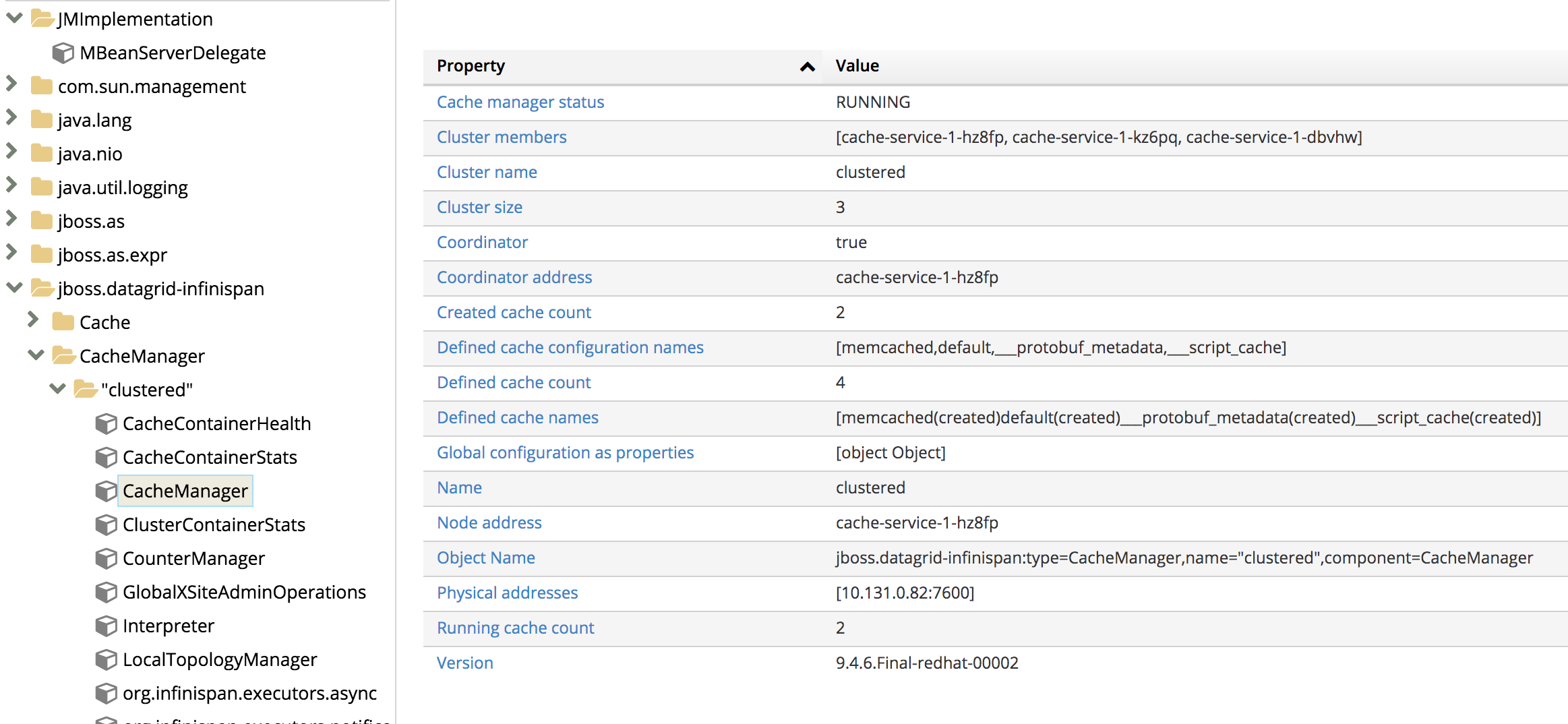Collapse the "clustered" tree node
The height and width of the screenshot is (724, 1568).
(x=58, y=389)
